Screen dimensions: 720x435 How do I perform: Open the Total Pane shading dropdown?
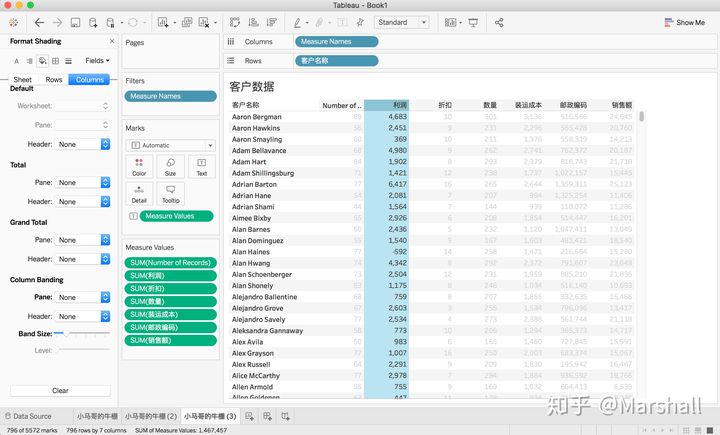tap(82, 183)
